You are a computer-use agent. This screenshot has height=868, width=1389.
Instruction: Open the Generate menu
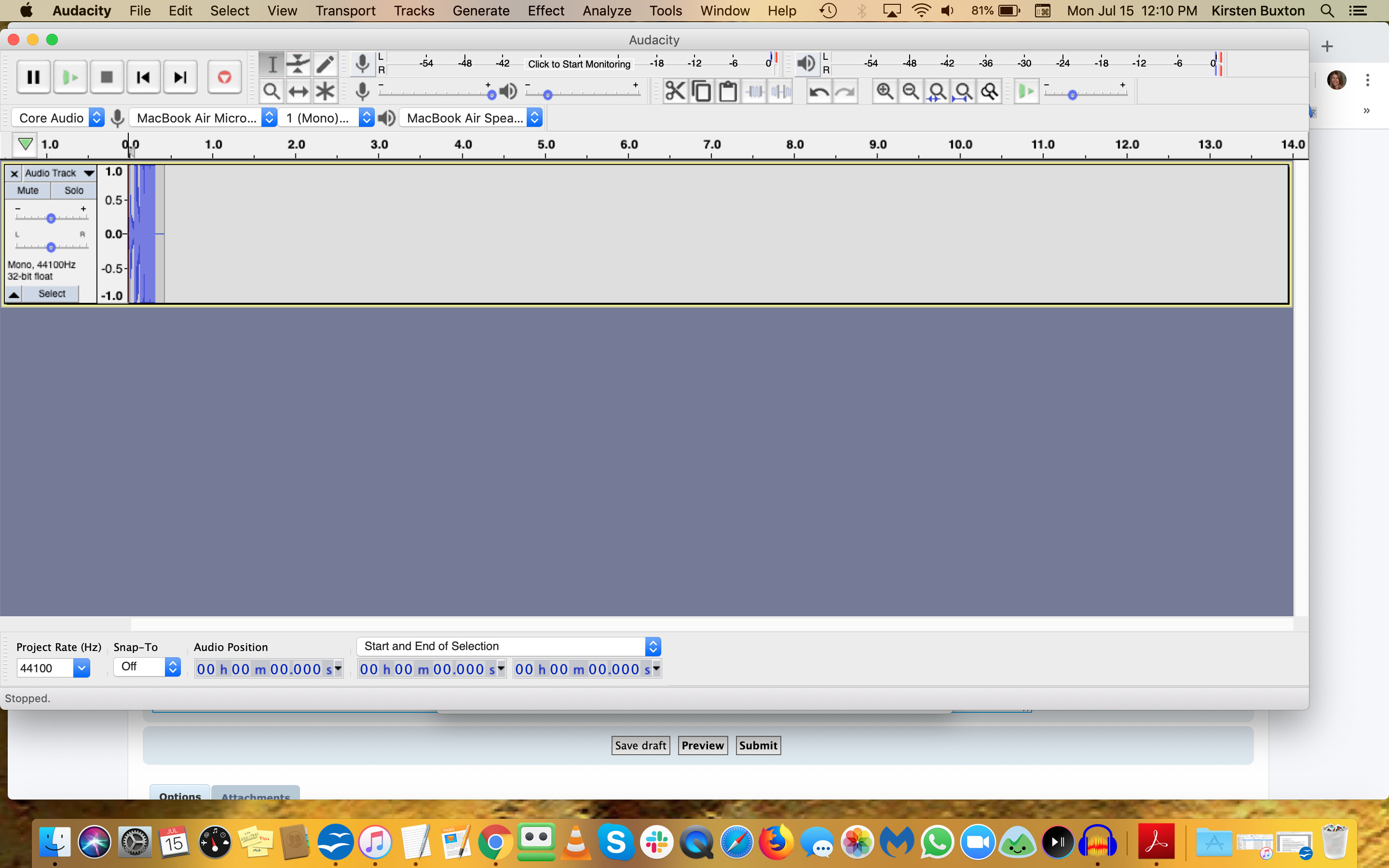click(481, 10)
